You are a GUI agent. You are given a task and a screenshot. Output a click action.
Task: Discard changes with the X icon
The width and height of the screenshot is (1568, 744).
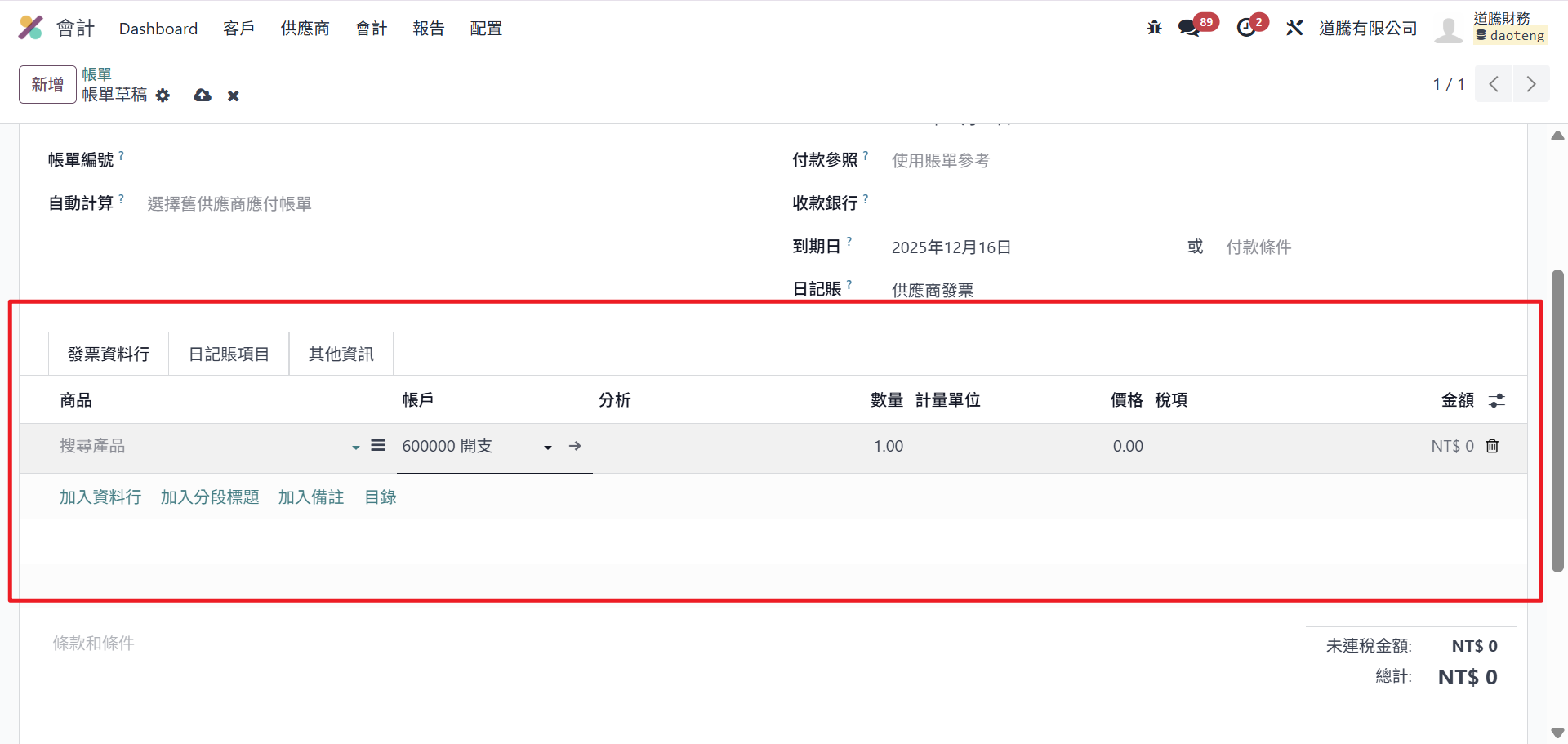[234, 96]
